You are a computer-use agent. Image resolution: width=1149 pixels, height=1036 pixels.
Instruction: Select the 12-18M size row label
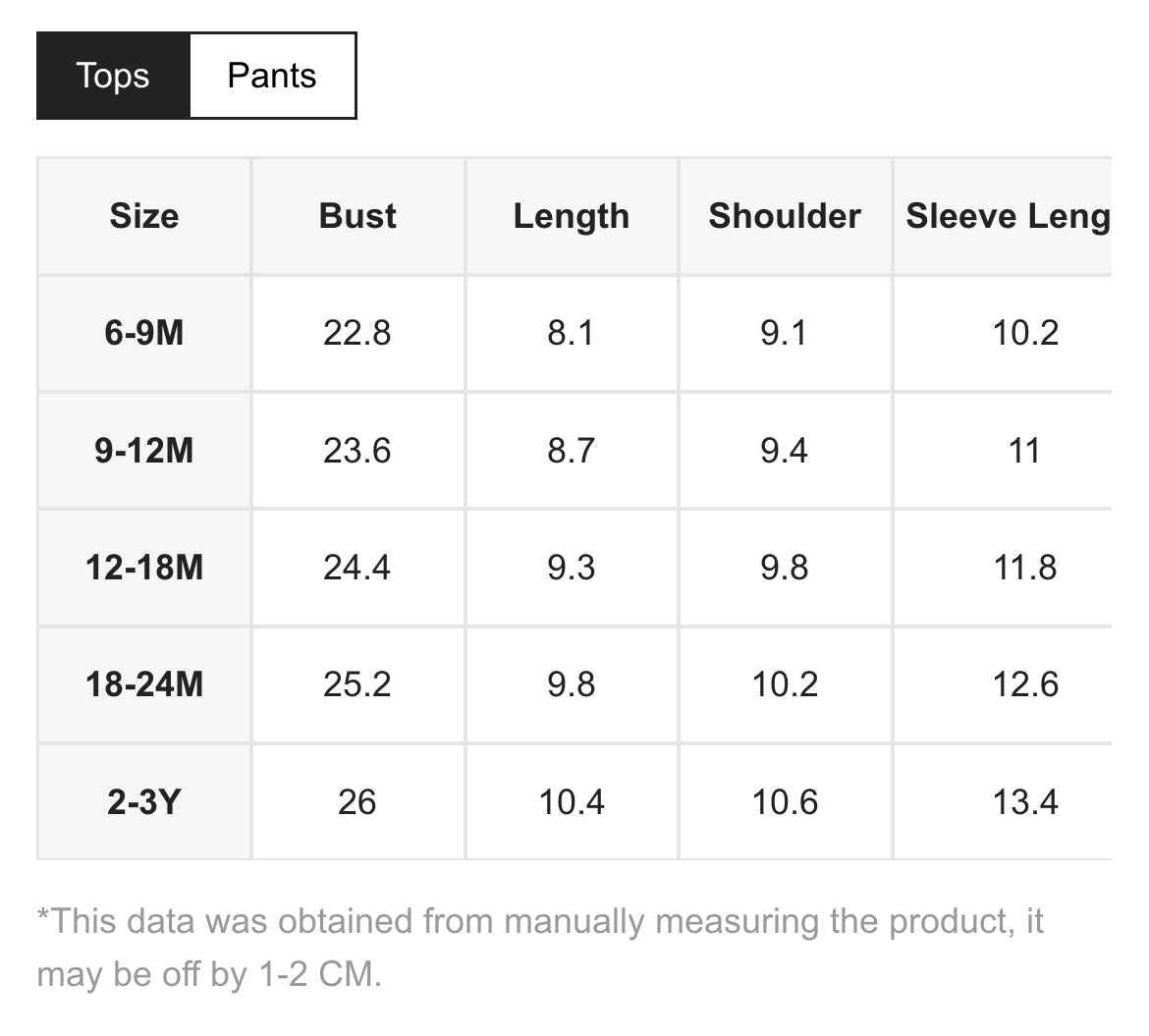(x=144, y=568)
